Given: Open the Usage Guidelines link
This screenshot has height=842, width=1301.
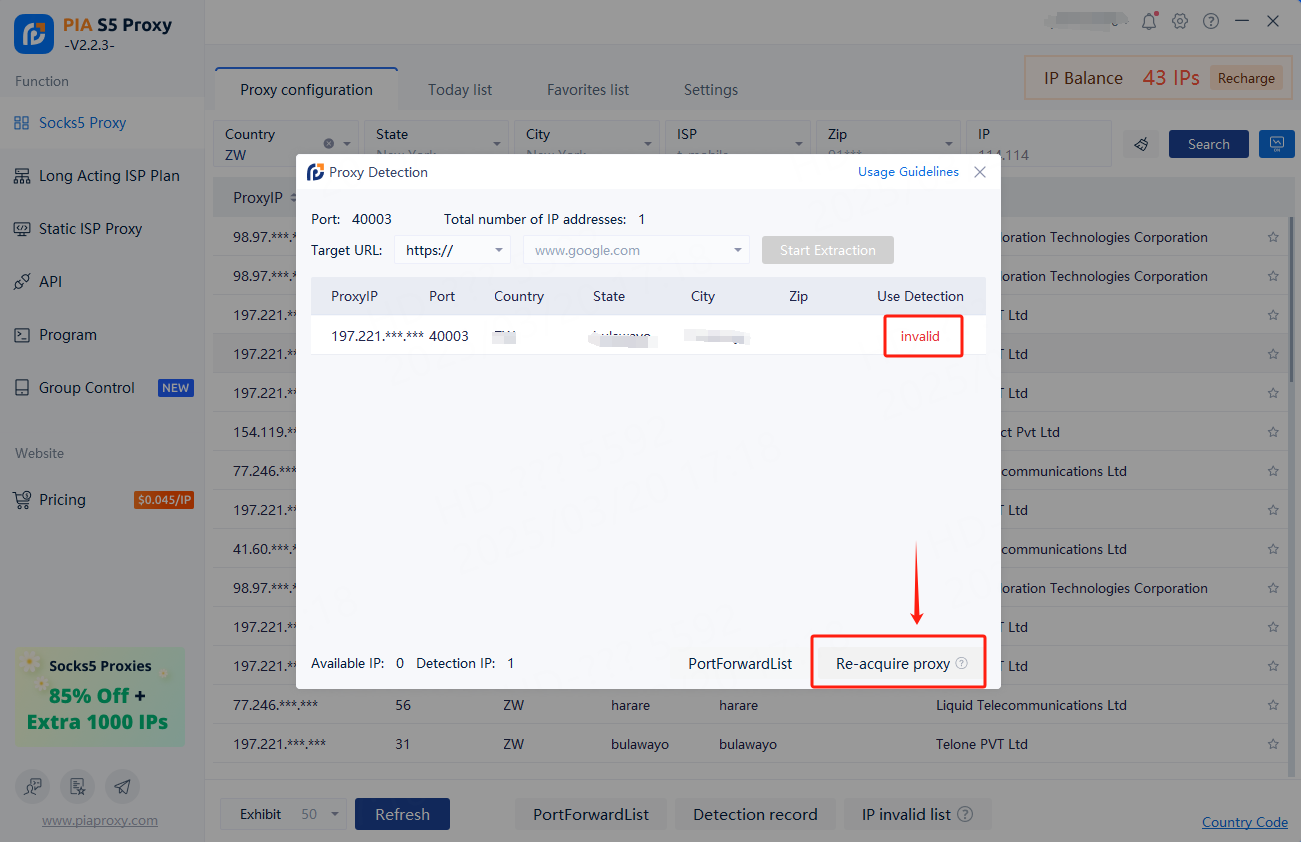Looking at the screenshot, I should 908,172.
